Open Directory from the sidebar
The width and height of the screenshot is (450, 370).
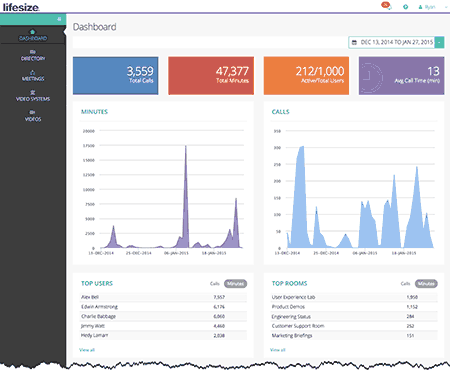[x=33, y=55]
